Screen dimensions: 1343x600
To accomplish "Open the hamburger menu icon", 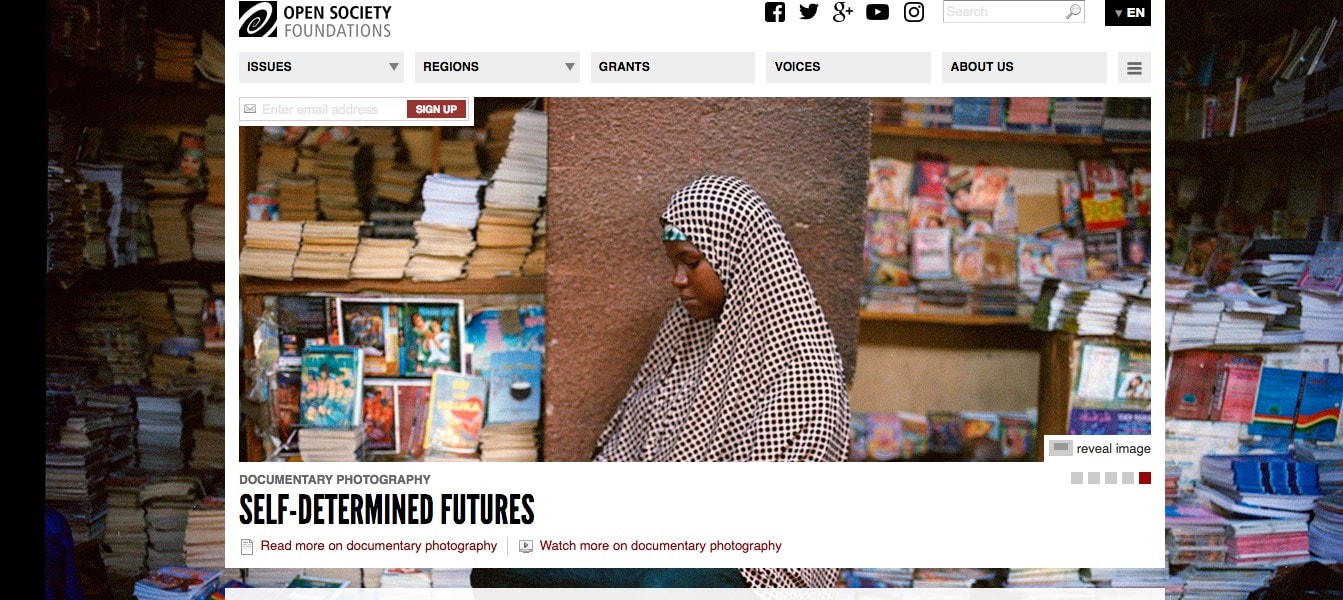I will point(1134,68).
